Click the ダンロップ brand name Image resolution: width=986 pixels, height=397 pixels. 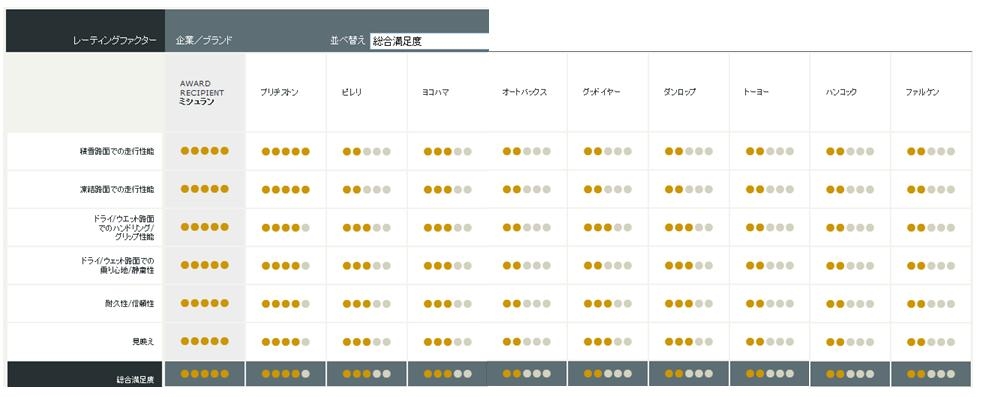[679, 92]
